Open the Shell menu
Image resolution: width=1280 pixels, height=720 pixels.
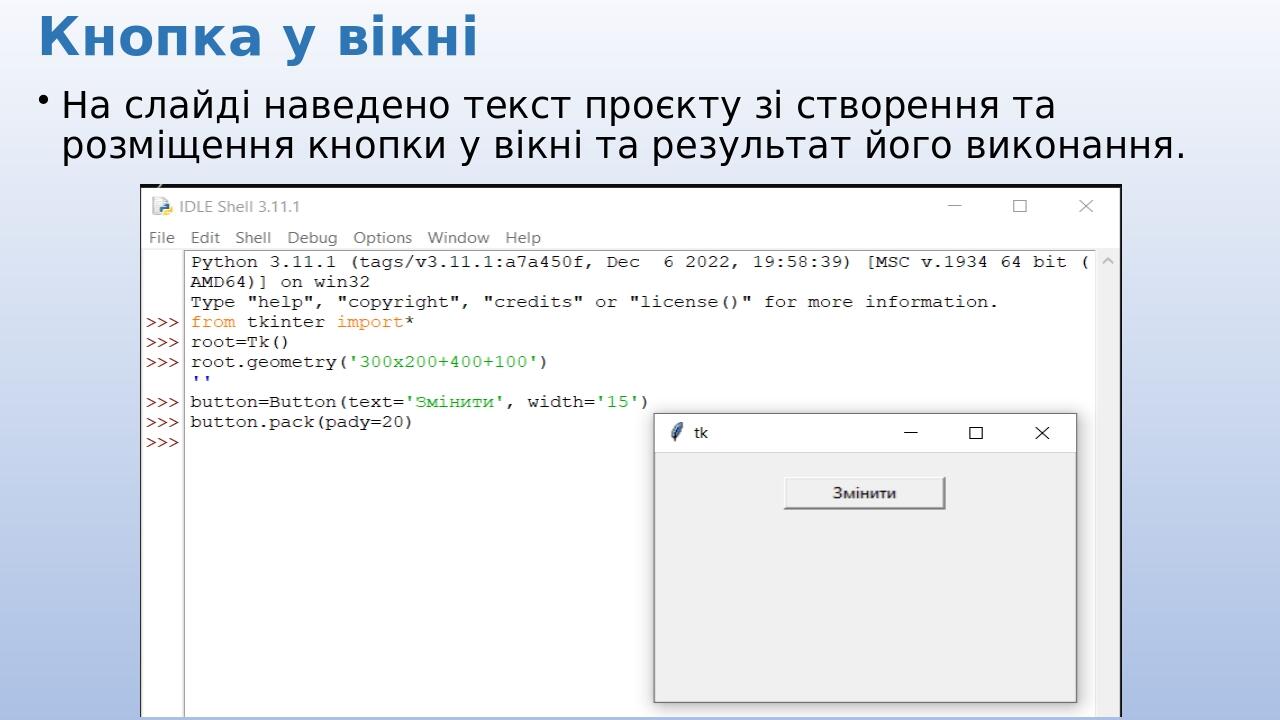point(253,238)
